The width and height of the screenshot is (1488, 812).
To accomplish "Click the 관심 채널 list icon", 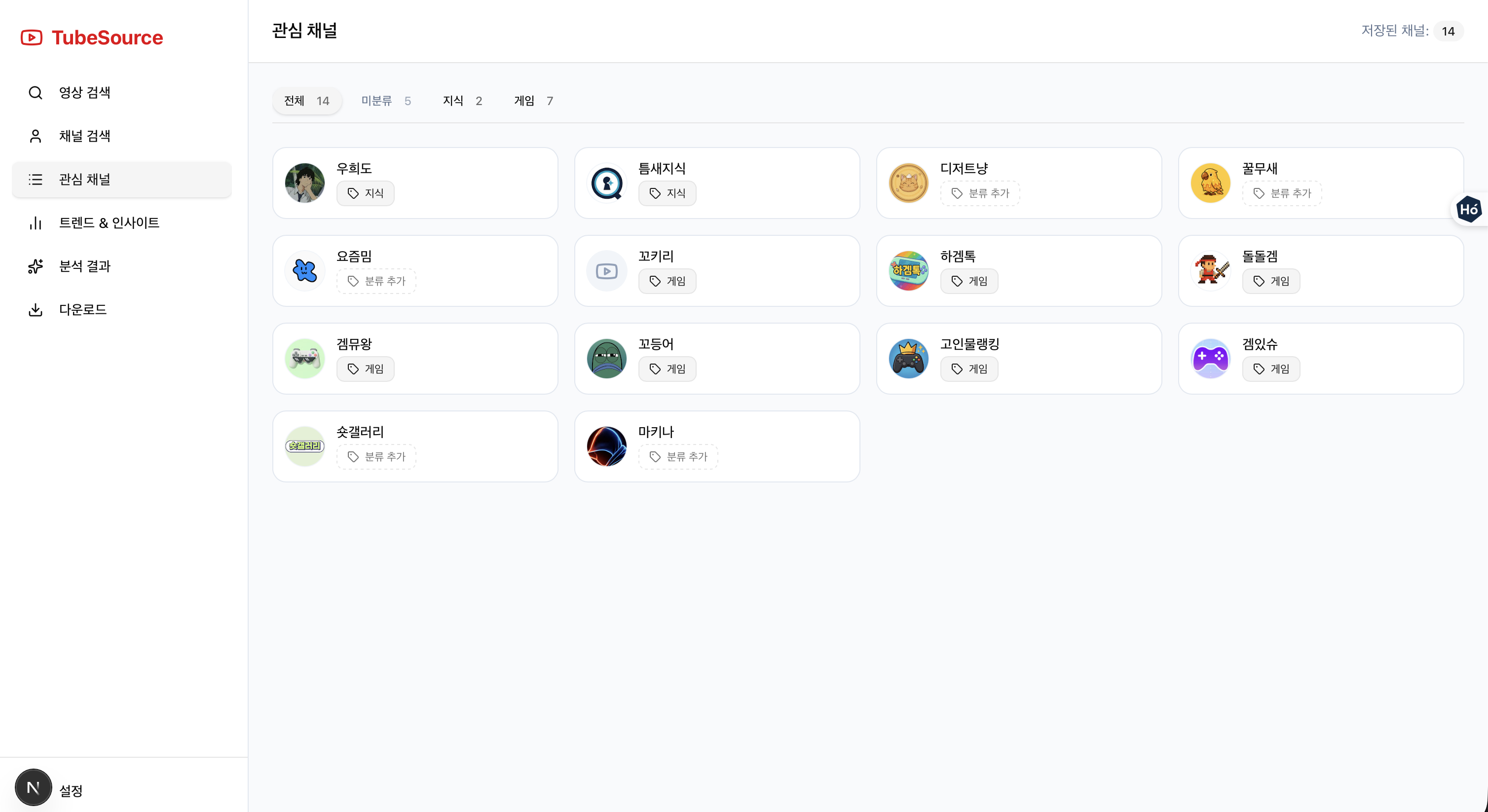I will pyautogui.click(x=35, y=179).
